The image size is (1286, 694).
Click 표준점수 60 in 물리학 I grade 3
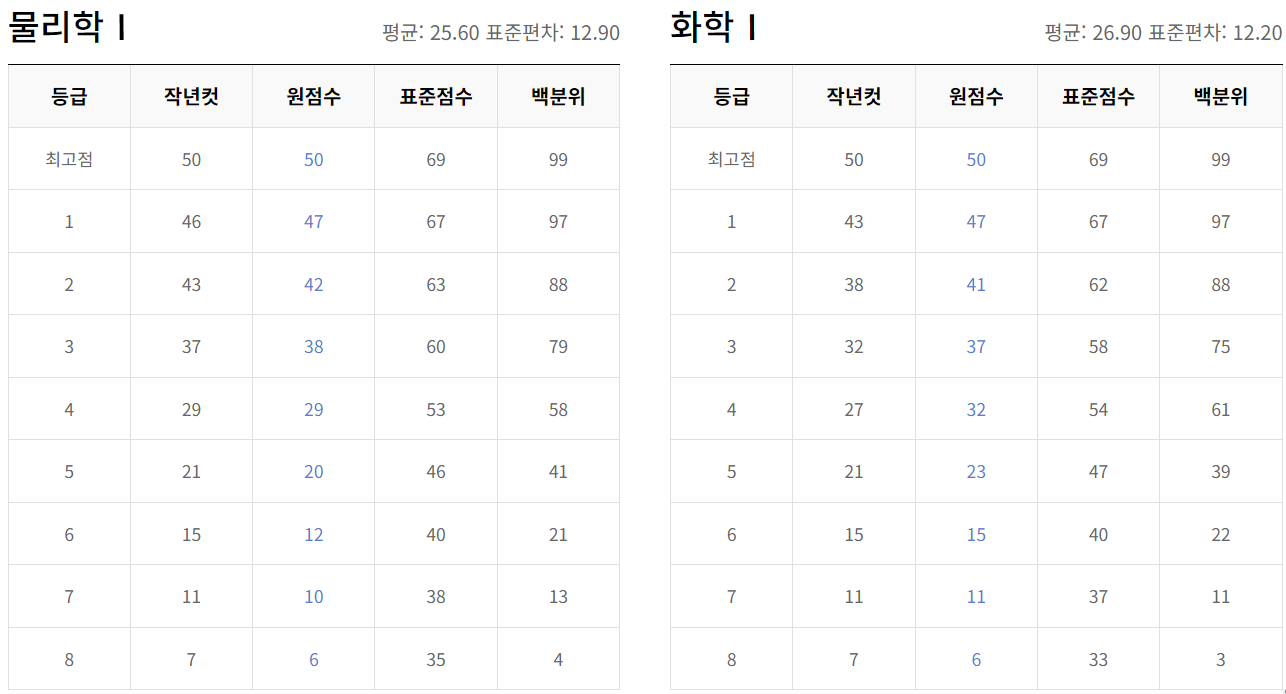click(x=436, y=347)
